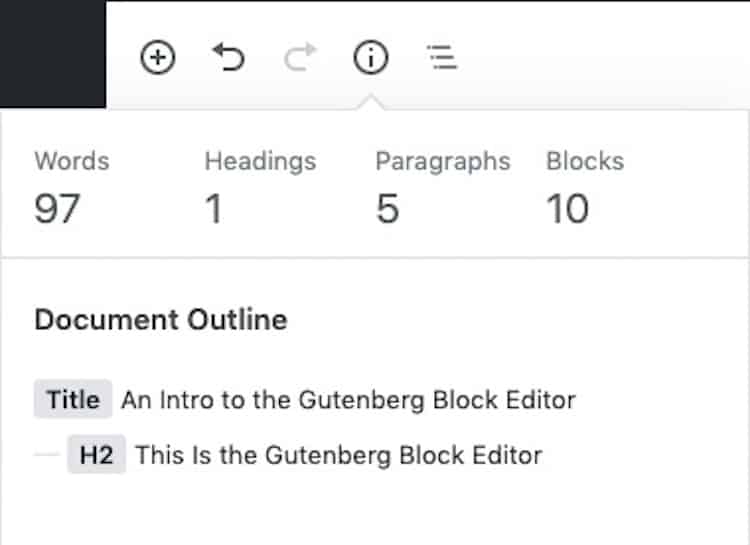
Task: Jump to 'An Intro to the Gutenberg Block Editor' title
Action: pos(348,400)
